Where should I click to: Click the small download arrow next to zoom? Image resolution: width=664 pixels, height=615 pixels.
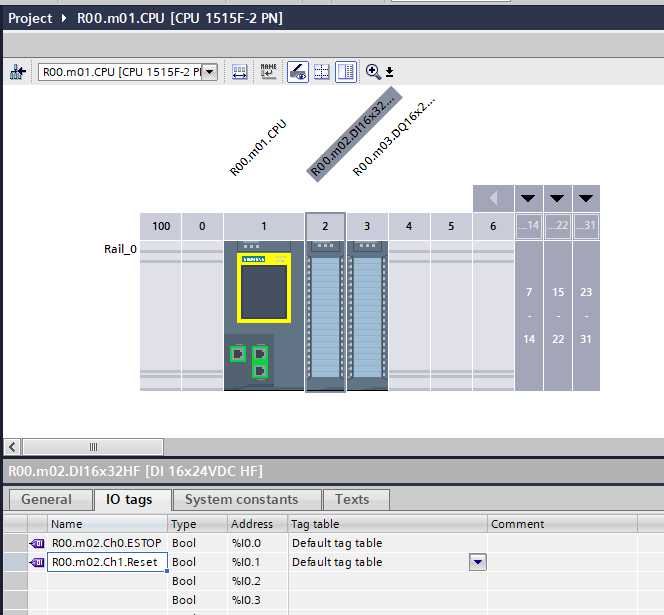point(390,72)
